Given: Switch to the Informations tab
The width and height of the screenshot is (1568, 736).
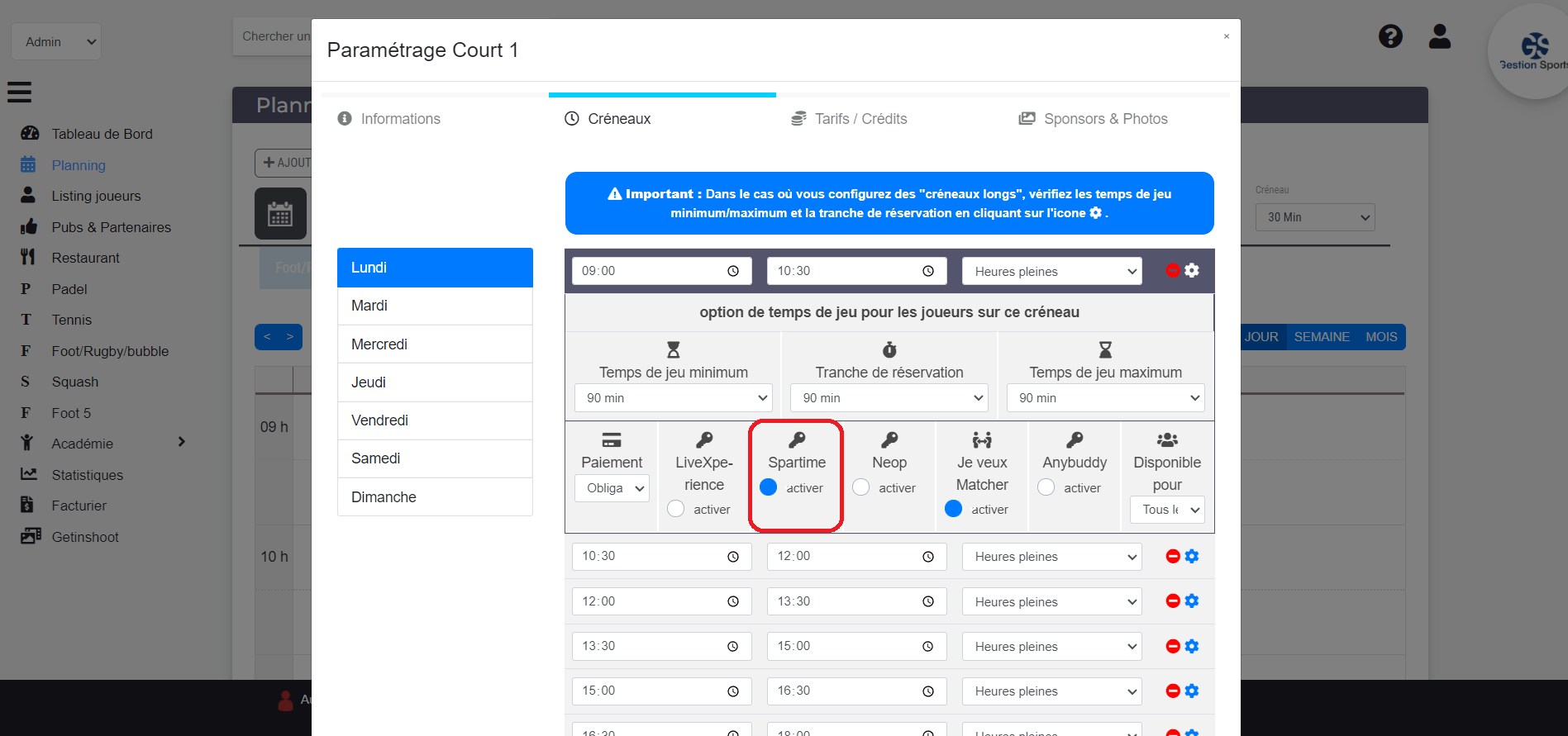Looking at the screenshot, I should coord(389,119).
